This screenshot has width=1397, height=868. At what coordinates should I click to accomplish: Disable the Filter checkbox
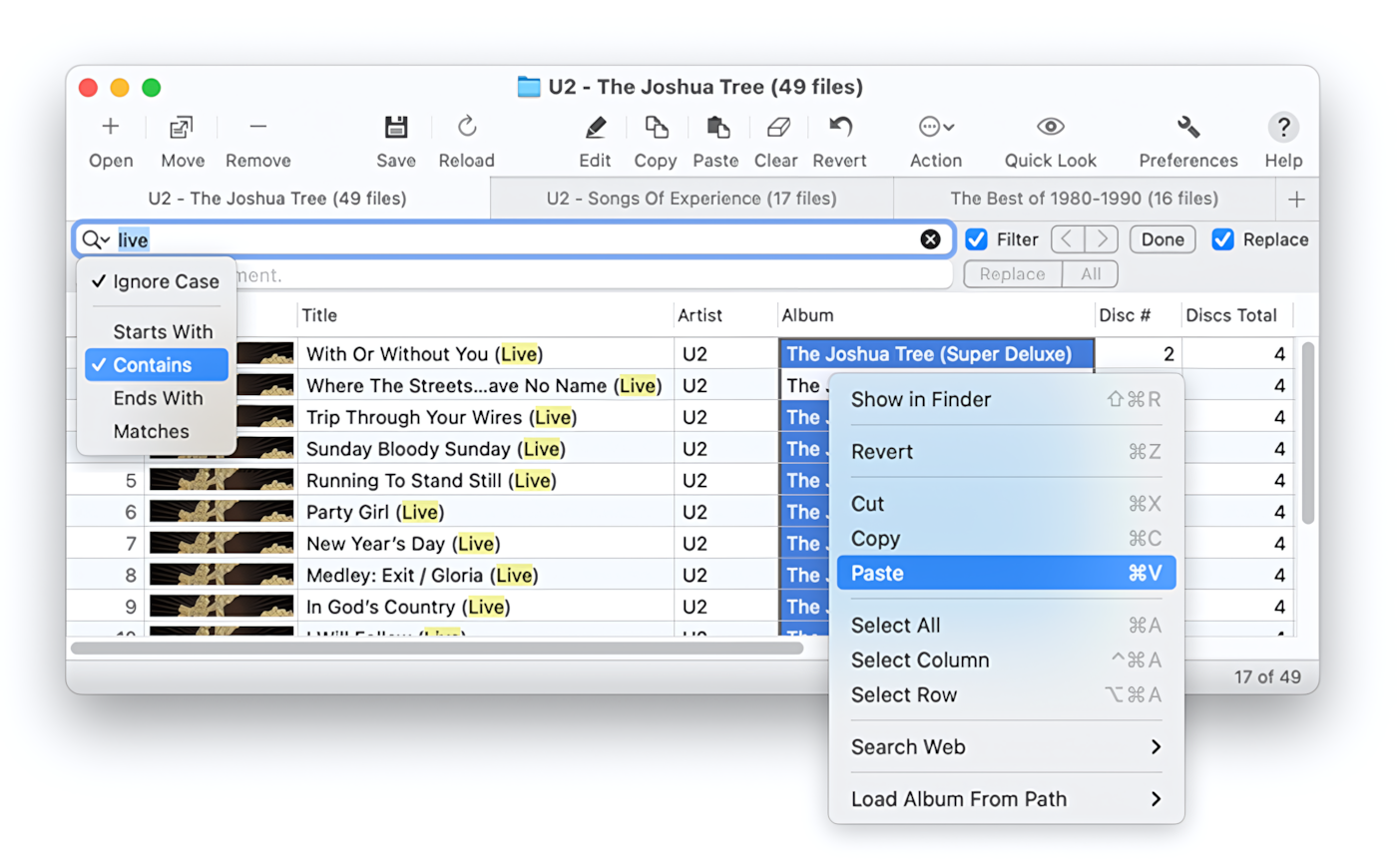[976, 238]
